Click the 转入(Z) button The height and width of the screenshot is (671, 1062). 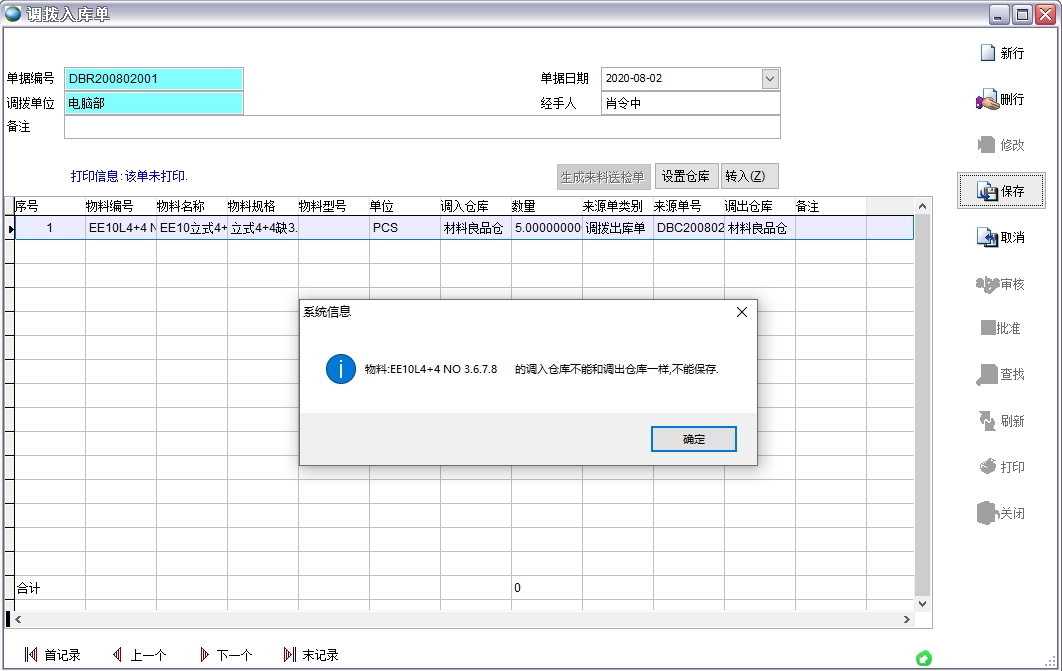[x=749, y=175]
